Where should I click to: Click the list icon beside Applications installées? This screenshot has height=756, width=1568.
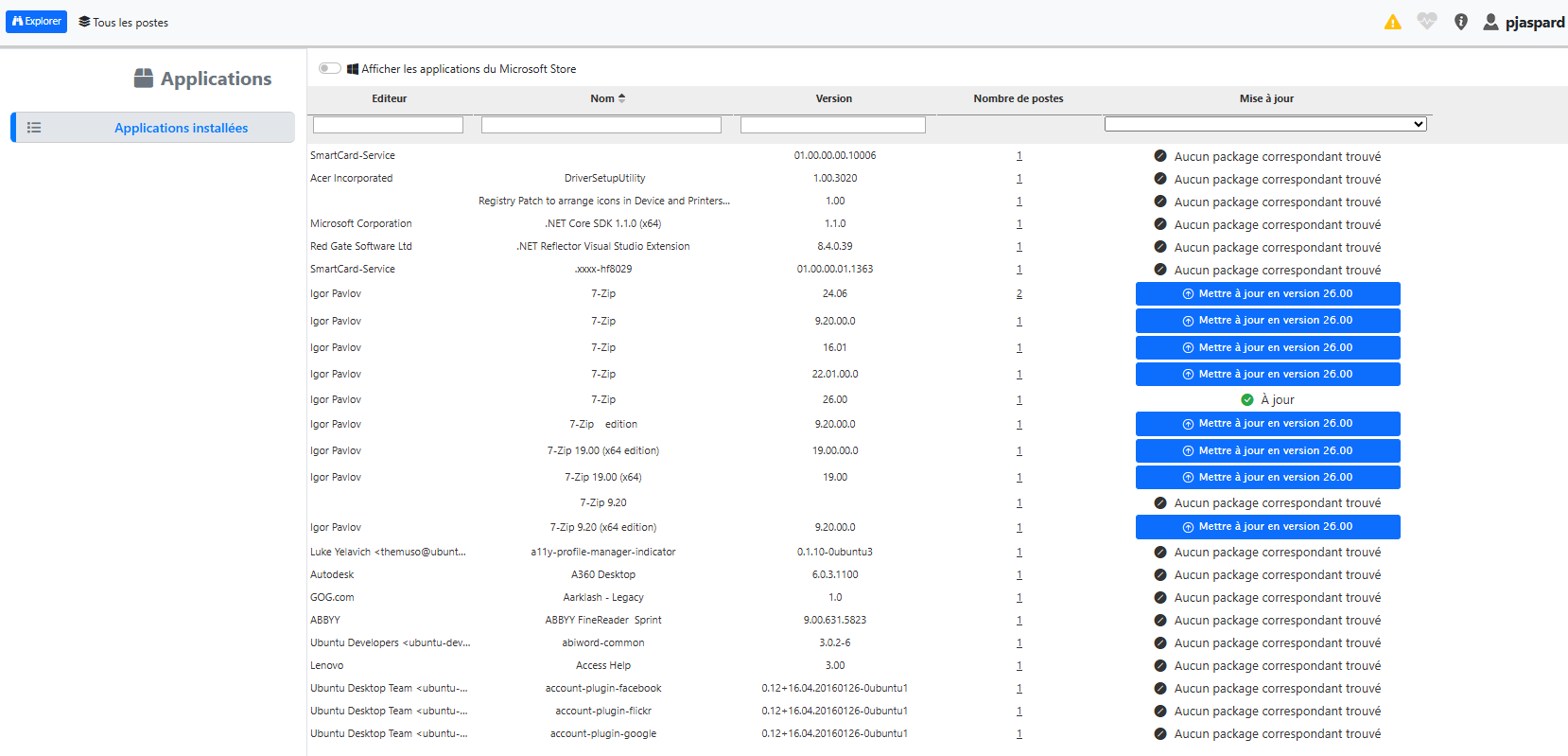pyautogui.click(x=34, y=128)
